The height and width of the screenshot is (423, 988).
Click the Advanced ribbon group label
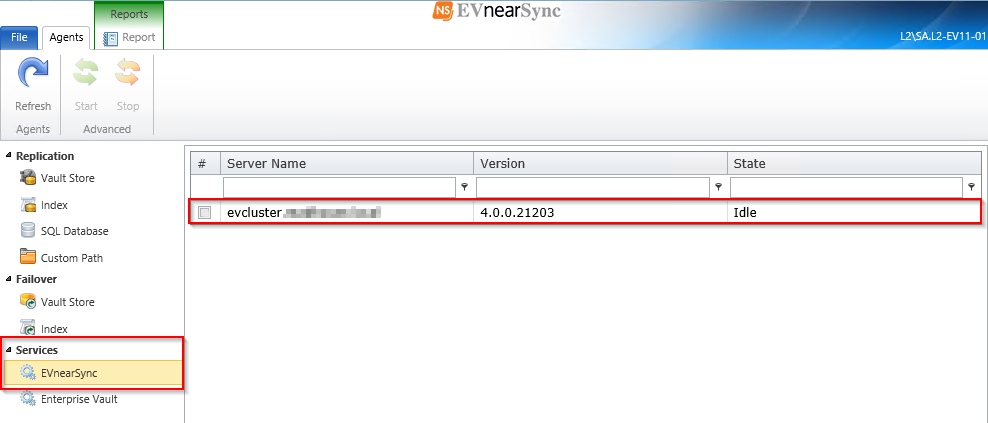(107, 129)
